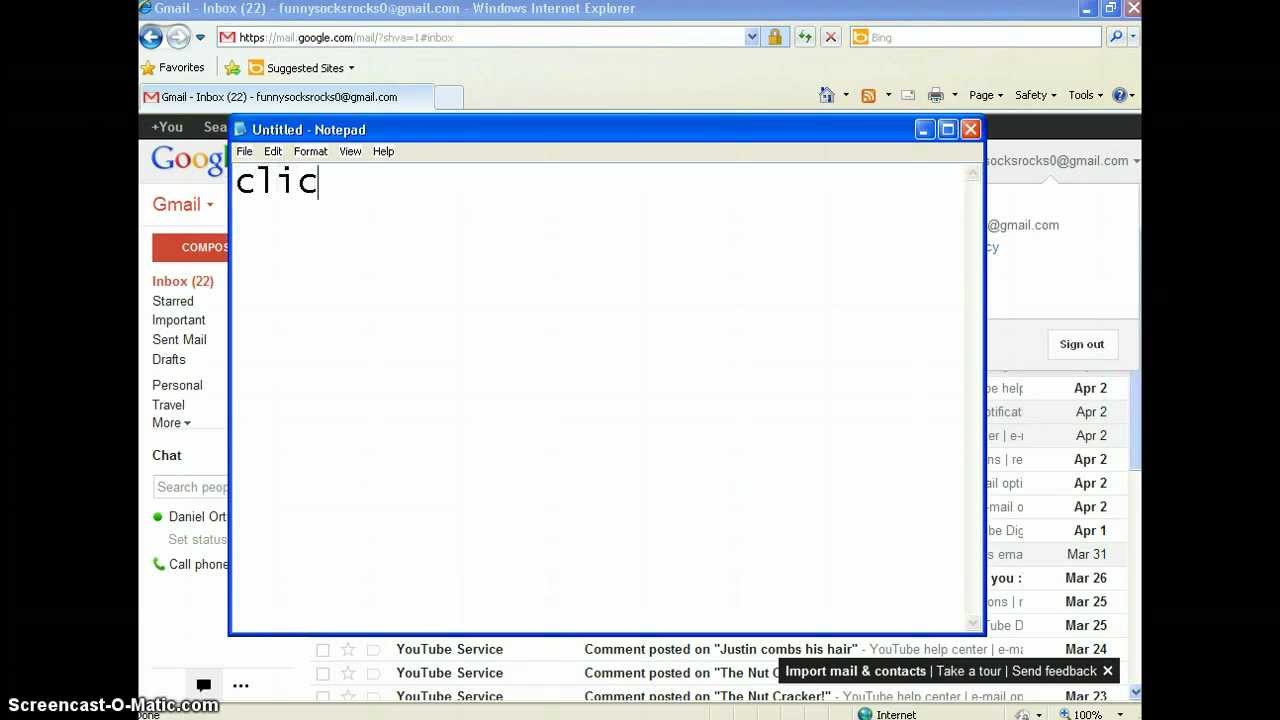Select the Gmail Inbox browser tab
Image resolution: width=1280 pixels, height=720 pixels.
coord(285,97)
